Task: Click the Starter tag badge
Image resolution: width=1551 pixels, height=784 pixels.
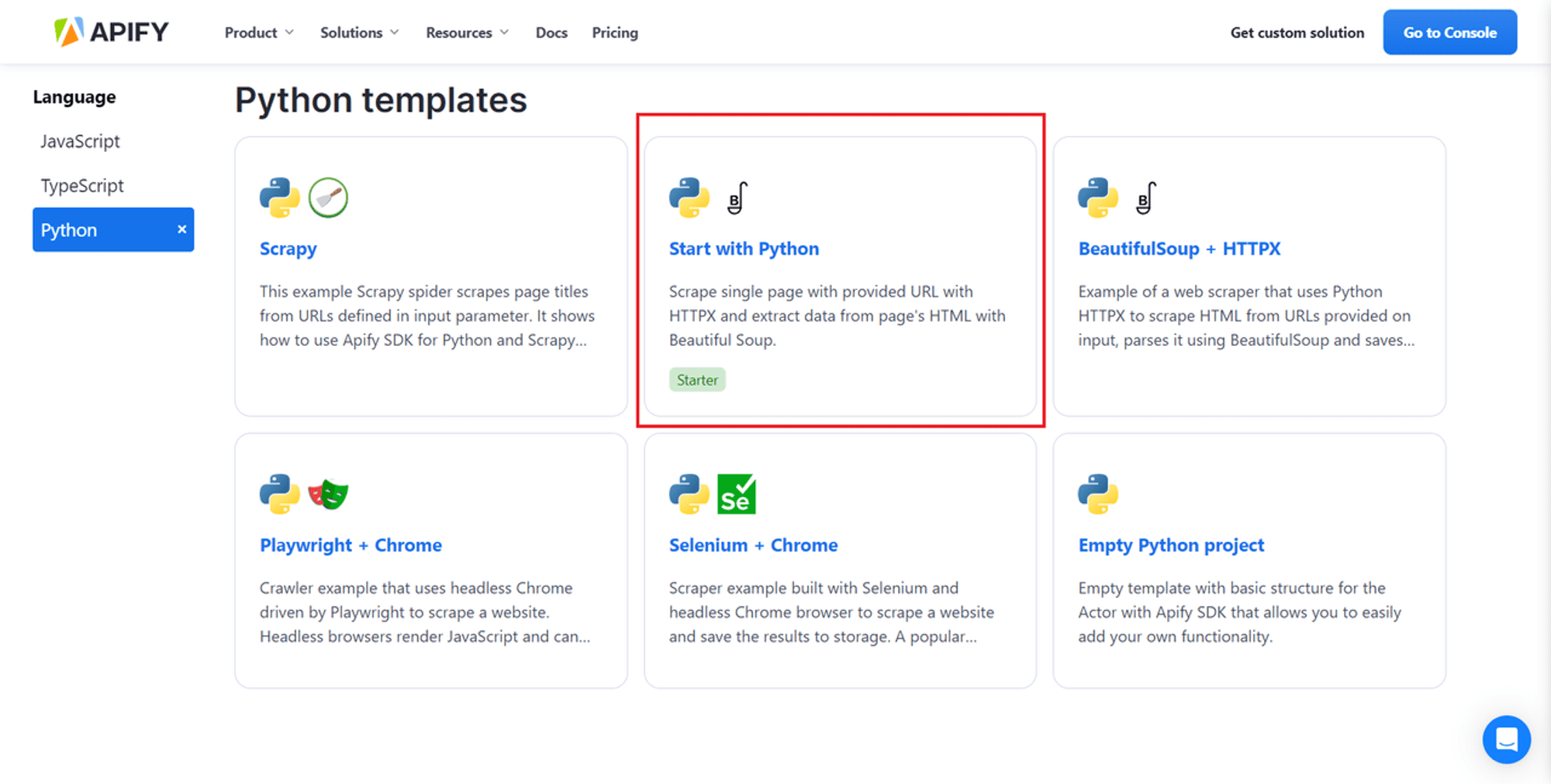Action: coord(697,380)
